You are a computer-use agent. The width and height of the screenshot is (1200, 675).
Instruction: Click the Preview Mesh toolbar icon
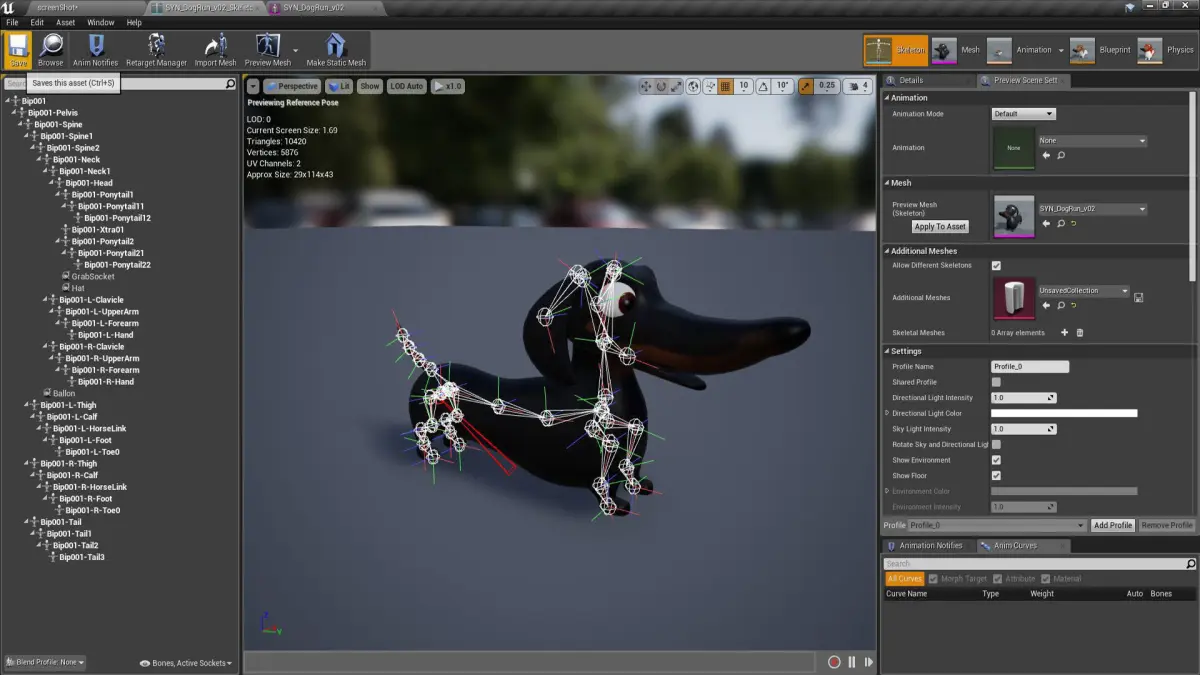point(267,48)
